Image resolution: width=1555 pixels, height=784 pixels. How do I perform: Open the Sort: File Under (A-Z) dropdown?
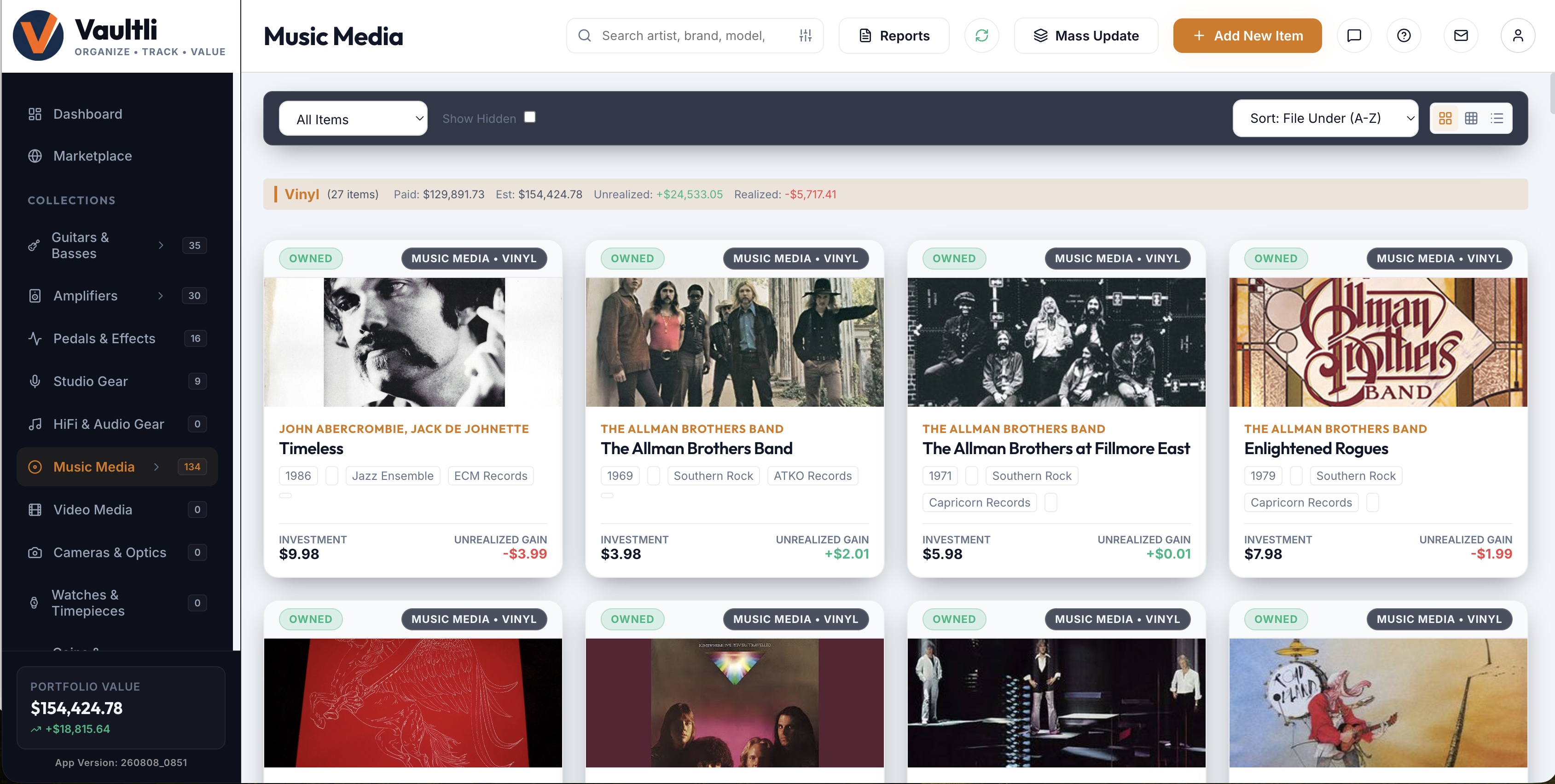pyautogui.click(x=1325, y=118)
